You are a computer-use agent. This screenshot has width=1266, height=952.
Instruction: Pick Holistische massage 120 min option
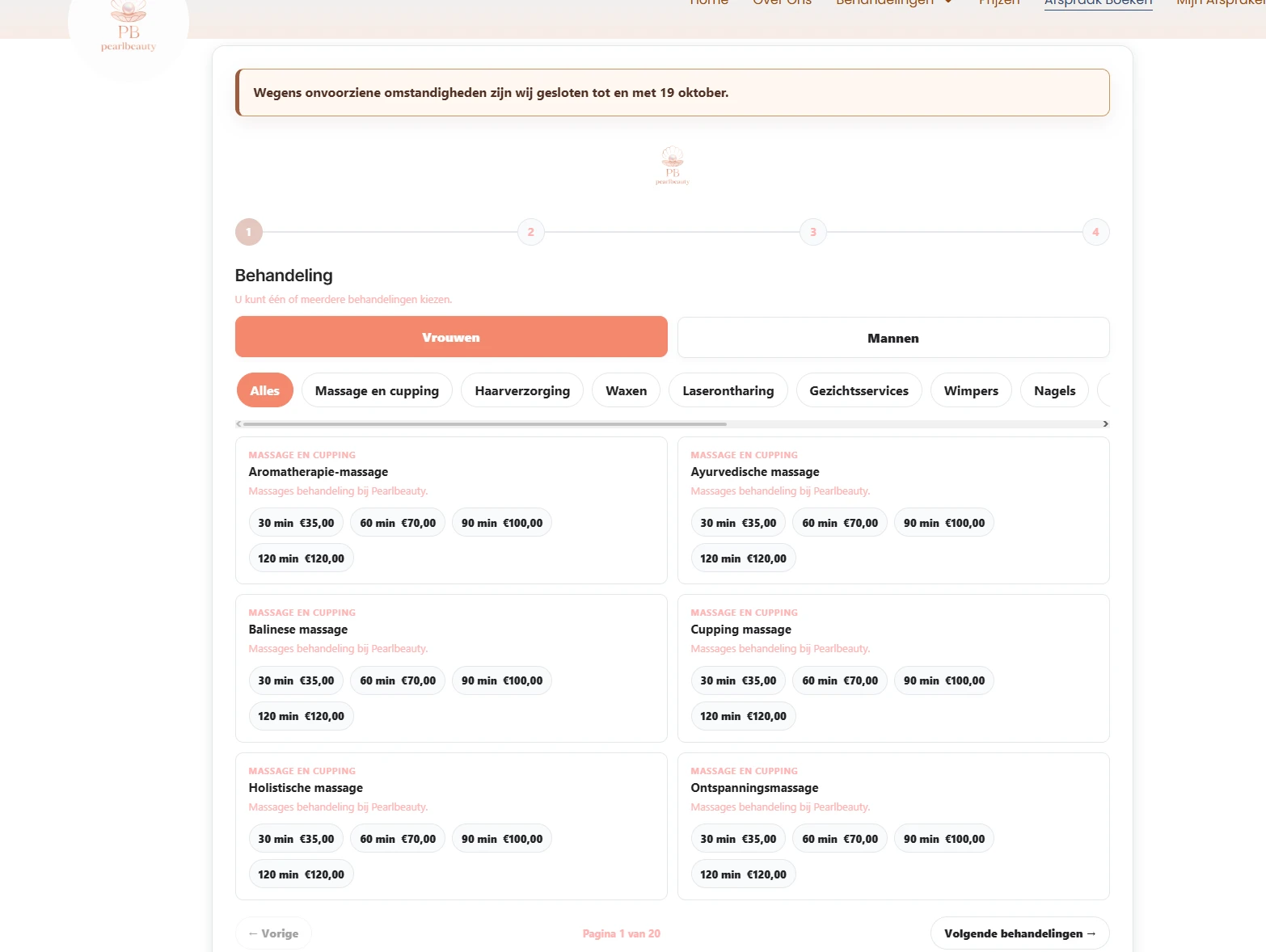point(301,874)
